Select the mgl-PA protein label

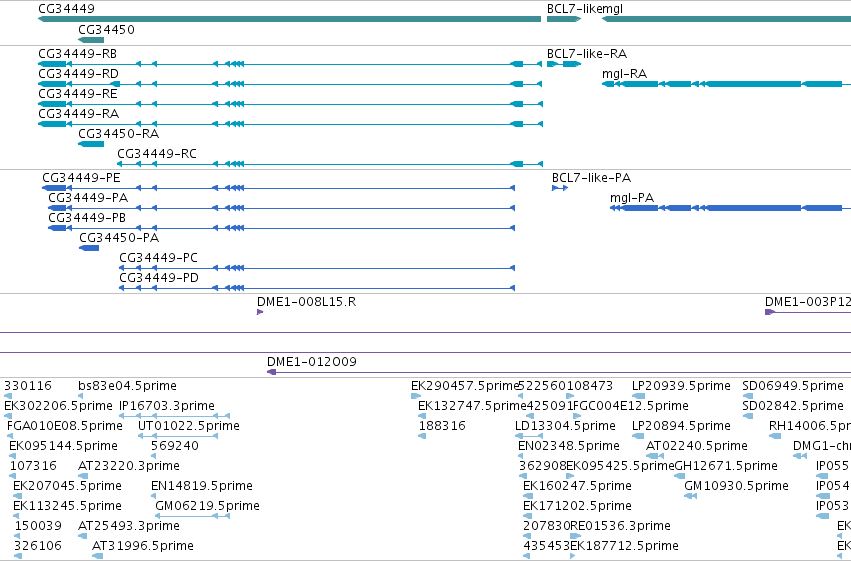[632, 198]
